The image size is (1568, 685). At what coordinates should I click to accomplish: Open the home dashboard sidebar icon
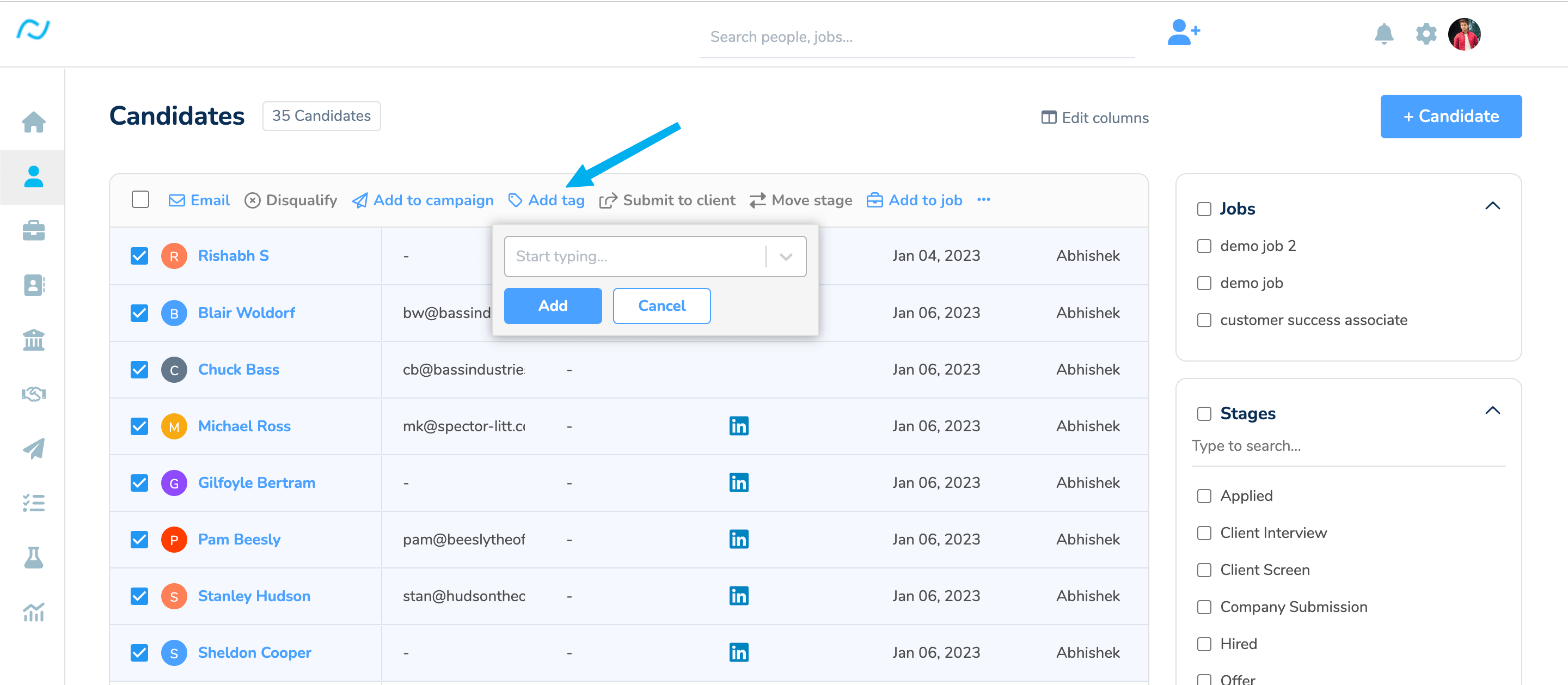[33, 122]
